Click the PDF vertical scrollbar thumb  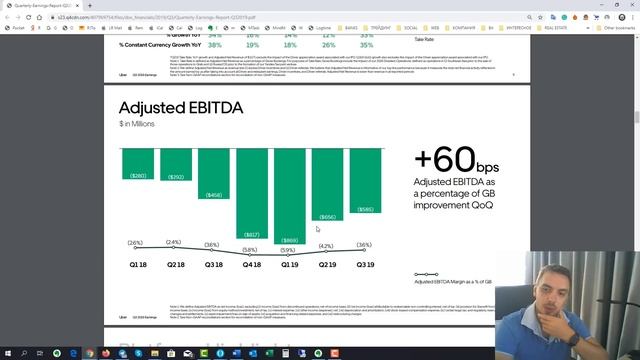pyautogui.click(x=636, y=116)
